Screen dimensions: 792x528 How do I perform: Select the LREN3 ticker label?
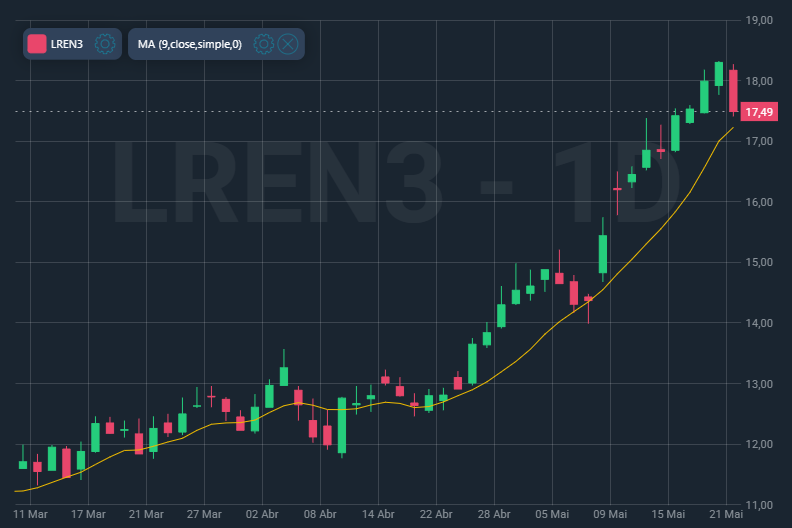click(x=67, y=44)
